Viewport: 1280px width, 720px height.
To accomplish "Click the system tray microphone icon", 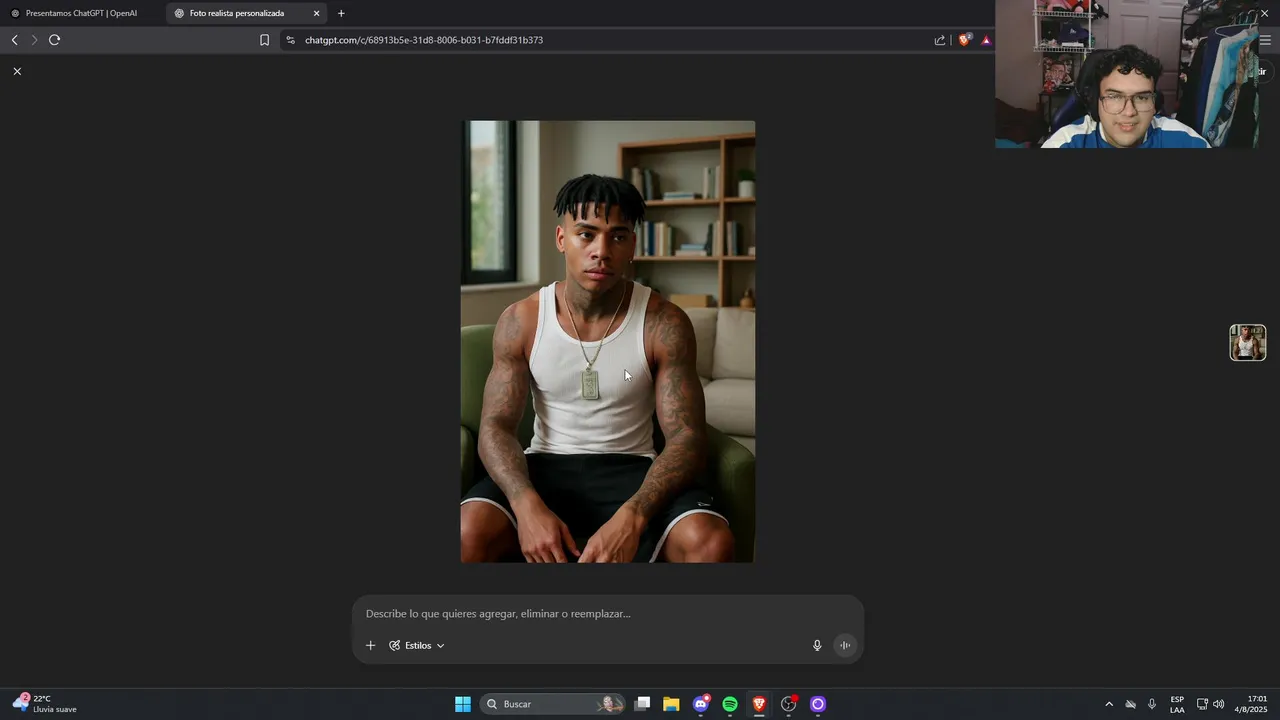I will [x=1152, y=704].
